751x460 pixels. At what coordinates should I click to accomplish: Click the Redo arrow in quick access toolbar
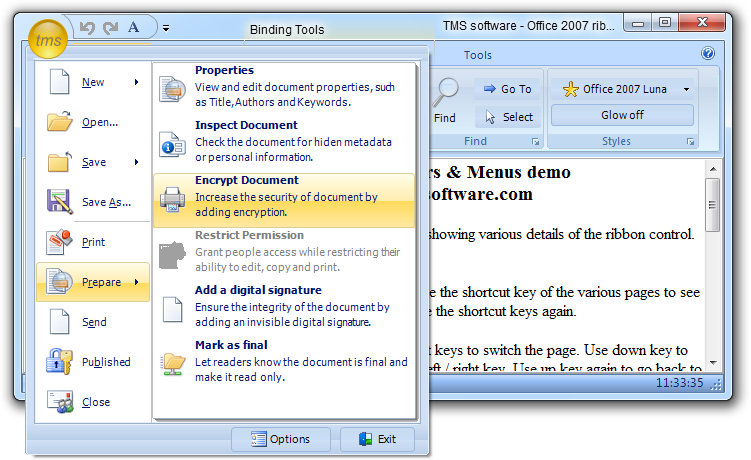tap(110, 28)
